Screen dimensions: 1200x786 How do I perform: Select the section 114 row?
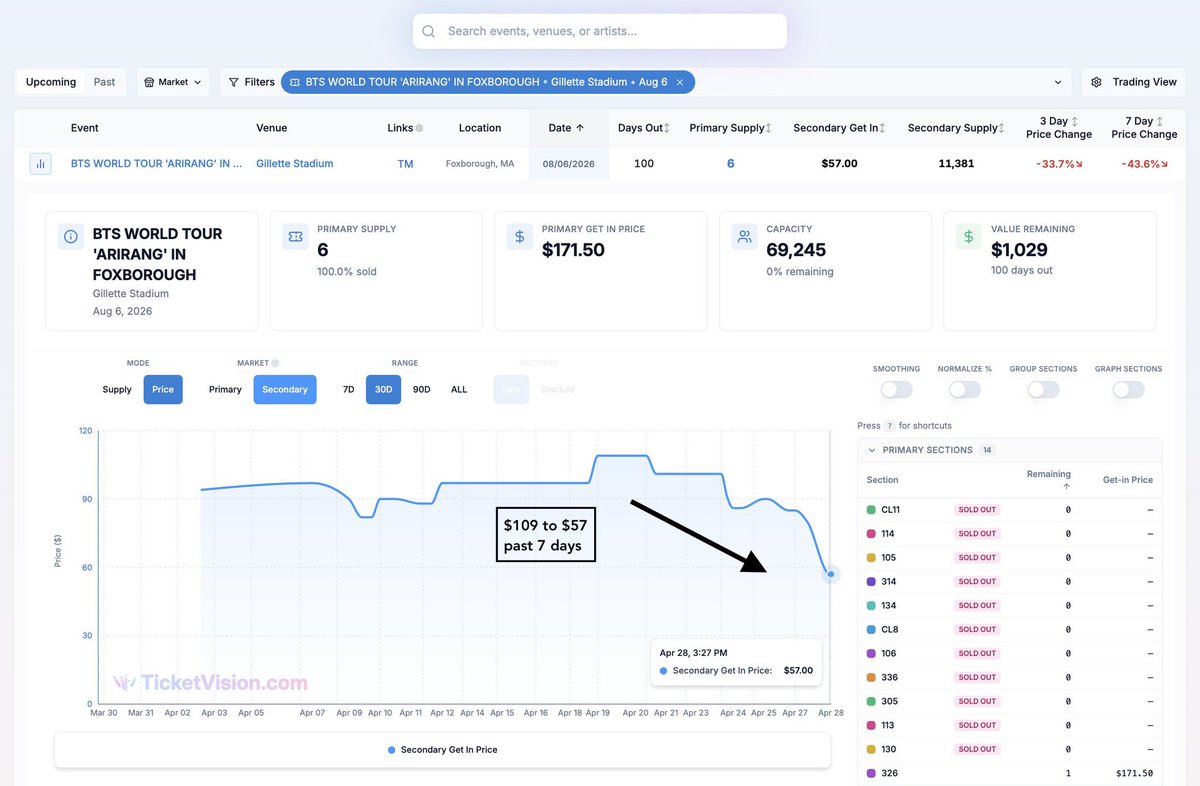(1010, 534)
